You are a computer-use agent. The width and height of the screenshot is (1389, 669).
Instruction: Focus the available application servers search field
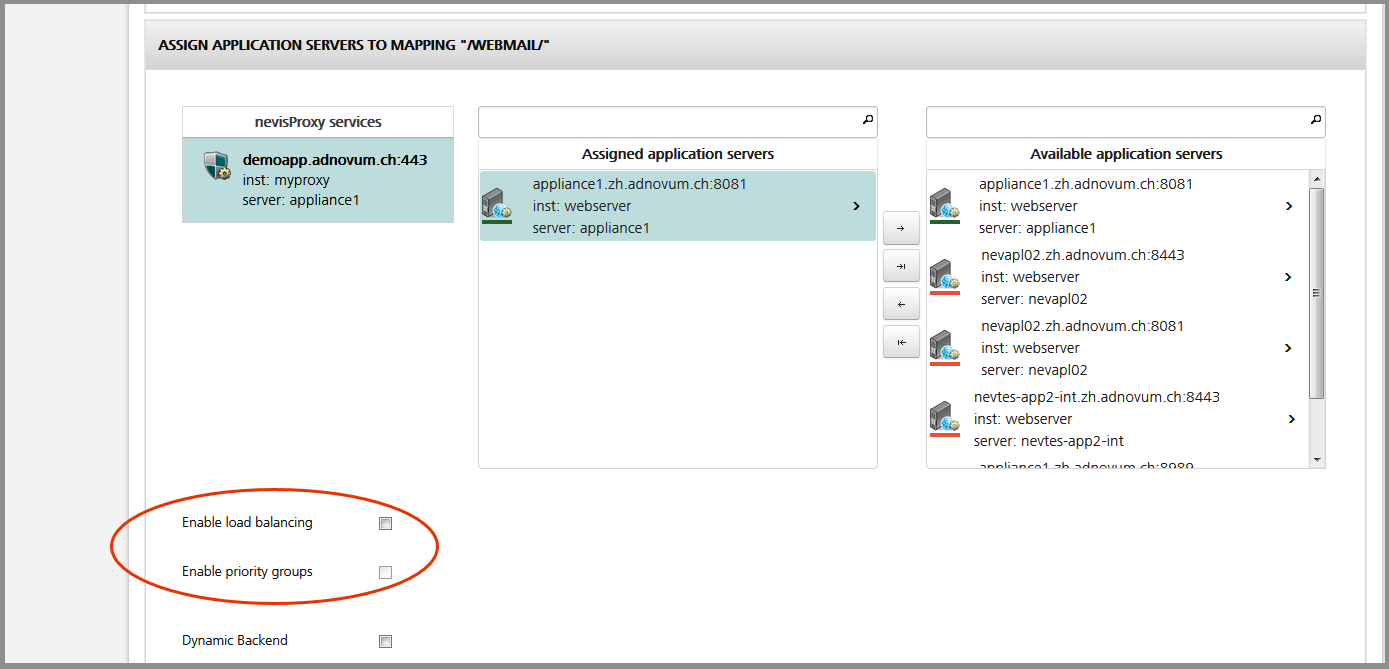click(1126, 122)
